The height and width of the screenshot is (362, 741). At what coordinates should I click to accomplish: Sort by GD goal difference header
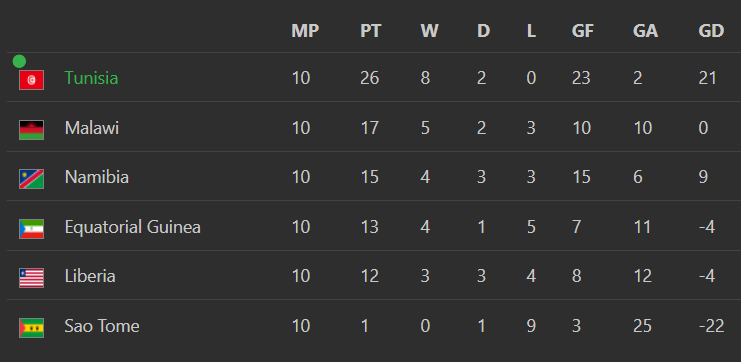pos(711,31)
